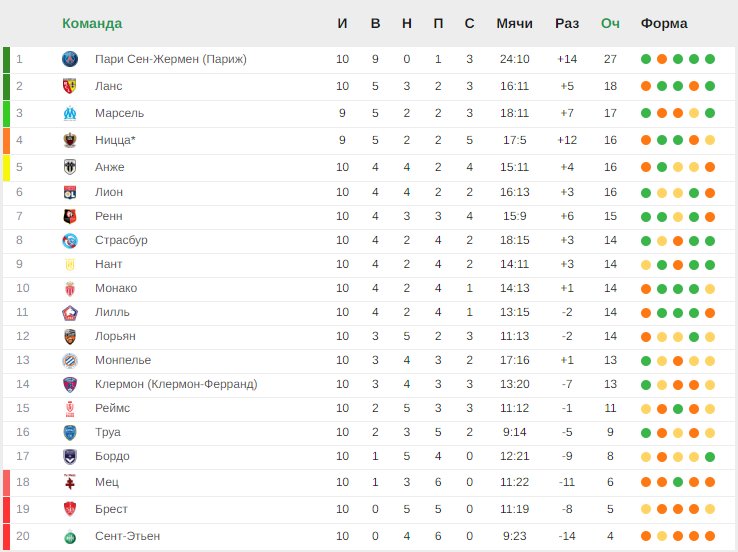This screenshot has height=552, width=738.
Task: Open team link Брест
Action: click(x=112, y=509)
